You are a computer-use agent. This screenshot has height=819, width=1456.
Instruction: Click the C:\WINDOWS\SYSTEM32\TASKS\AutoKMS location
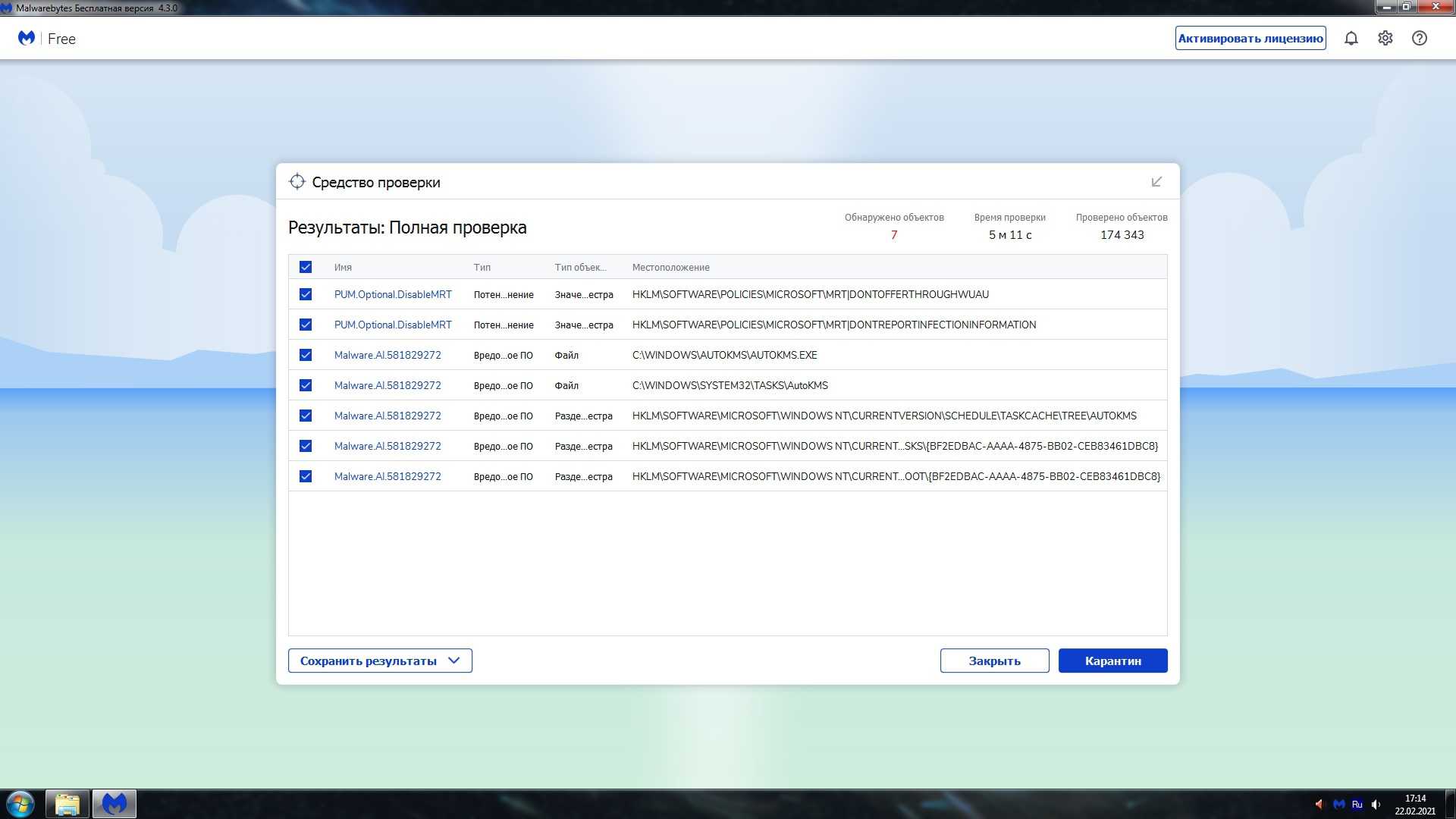[730, 385]
